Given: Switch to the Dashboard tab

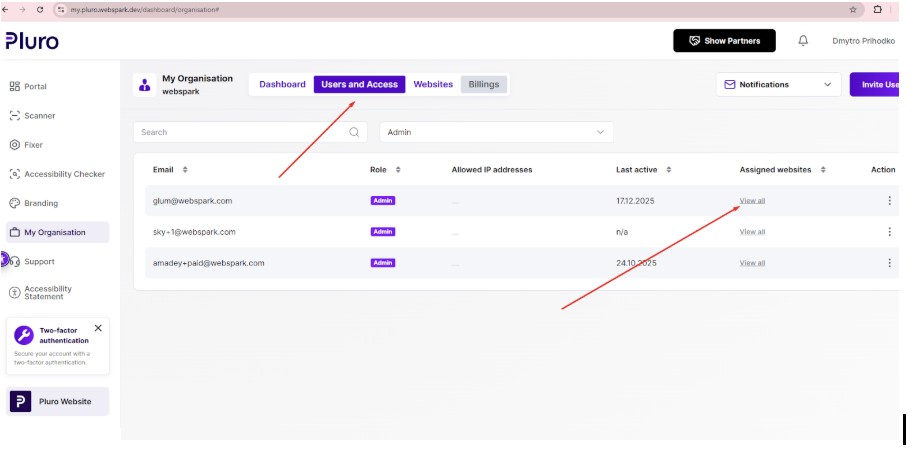Looking at the screenshot, I should click(282, 84).
